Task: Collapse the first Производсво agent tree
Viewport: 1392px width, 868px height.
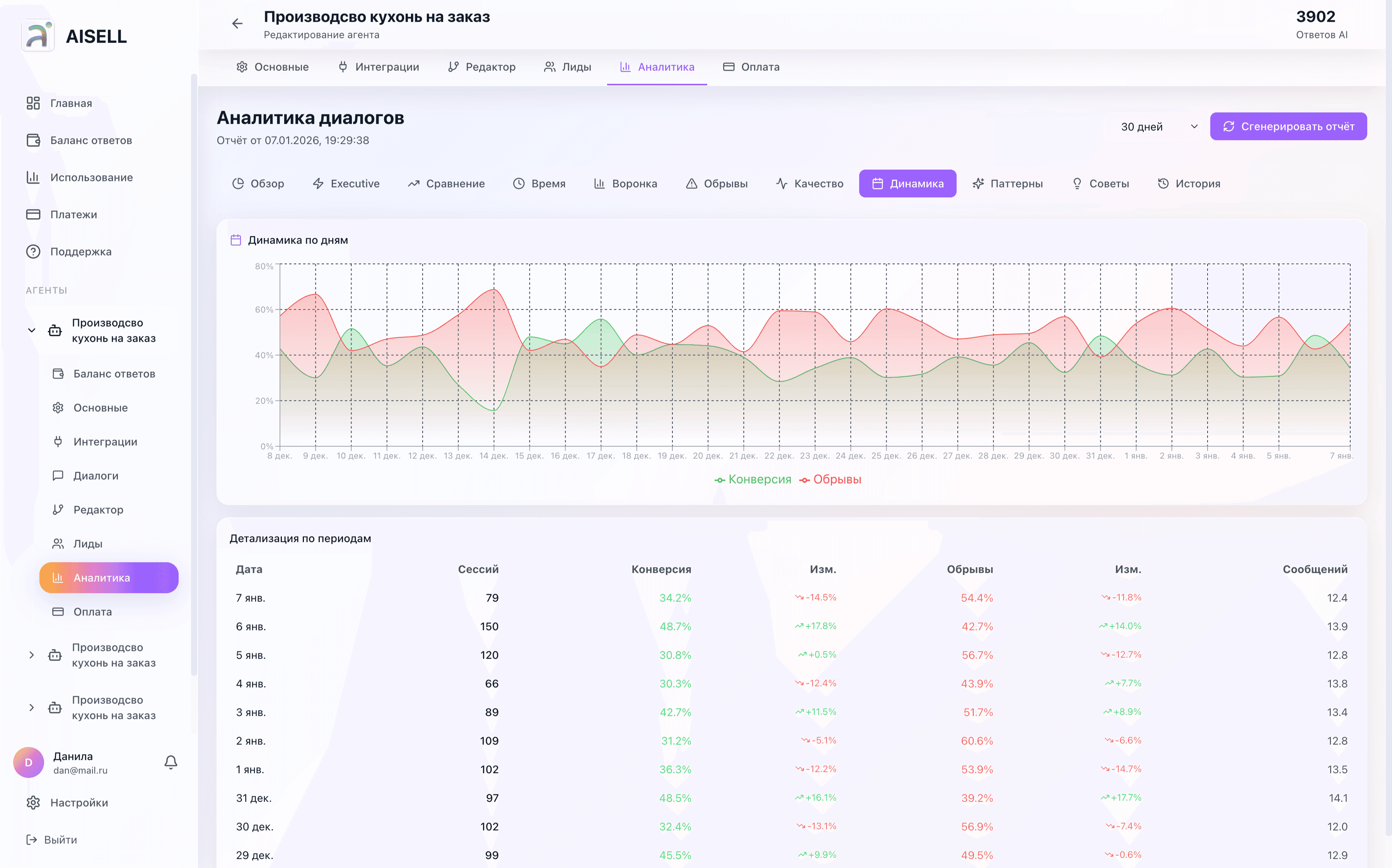Action: point(32,330)
